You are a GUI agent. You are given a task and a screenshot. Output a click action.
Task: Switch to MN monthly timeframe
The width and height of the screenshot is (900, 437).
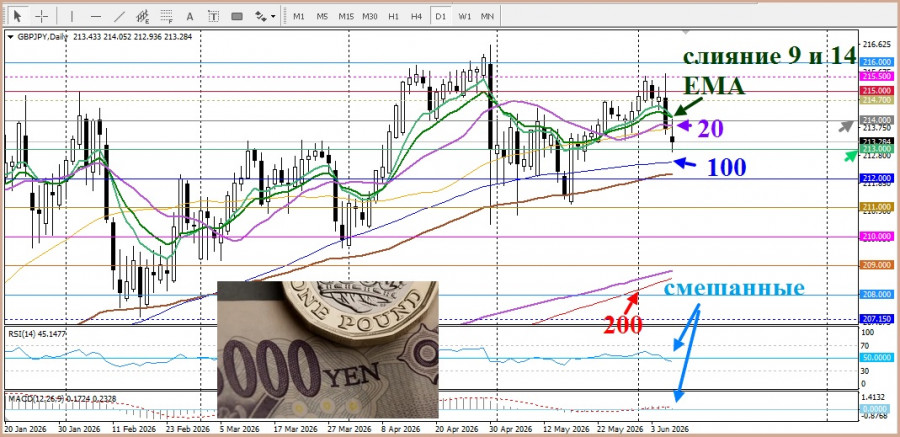487,16
